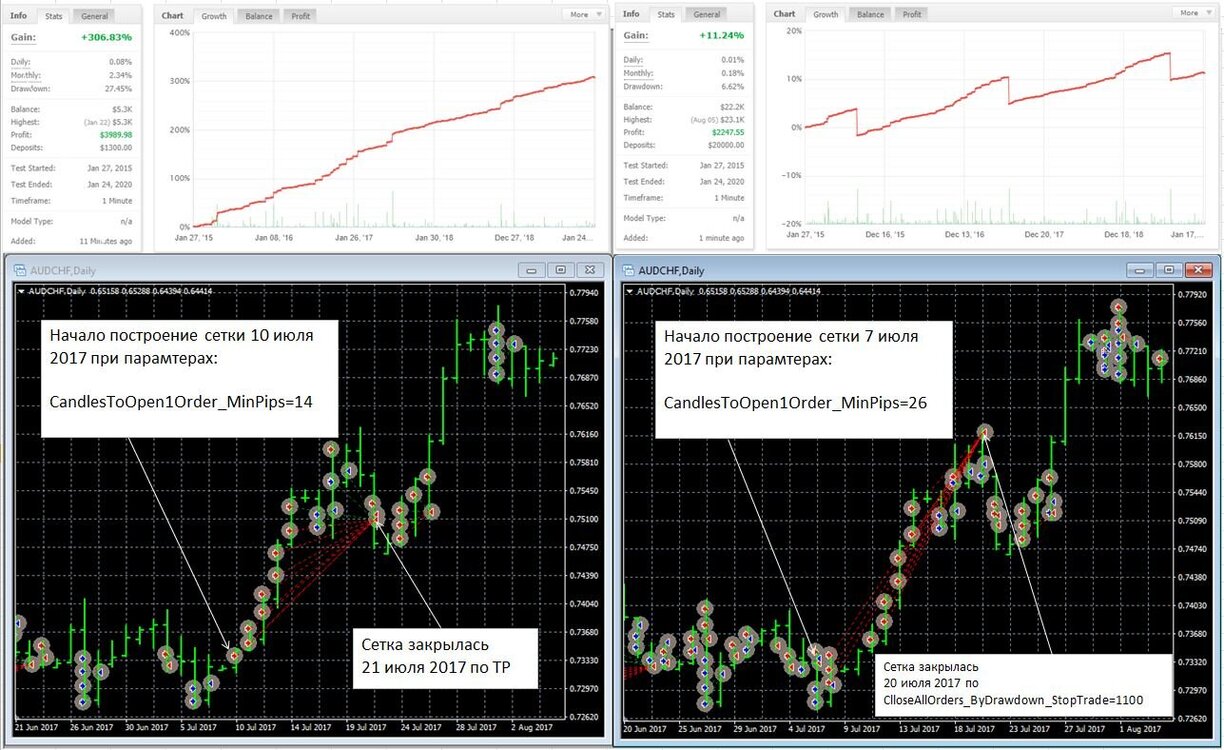Image resolution: width=1224 pixels, height=750 pixels.
Task: Select Growth tab on the 400% chart
Action: pyautogui.click(x=214, y=16)
